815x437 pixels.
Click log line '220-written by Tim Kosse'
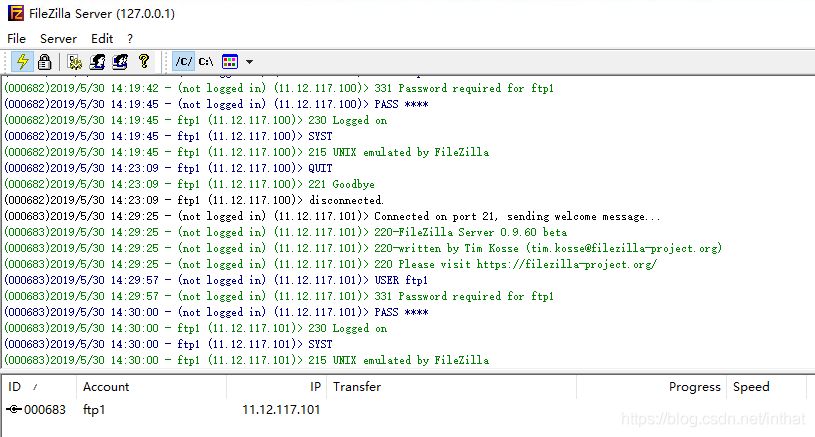363,248
